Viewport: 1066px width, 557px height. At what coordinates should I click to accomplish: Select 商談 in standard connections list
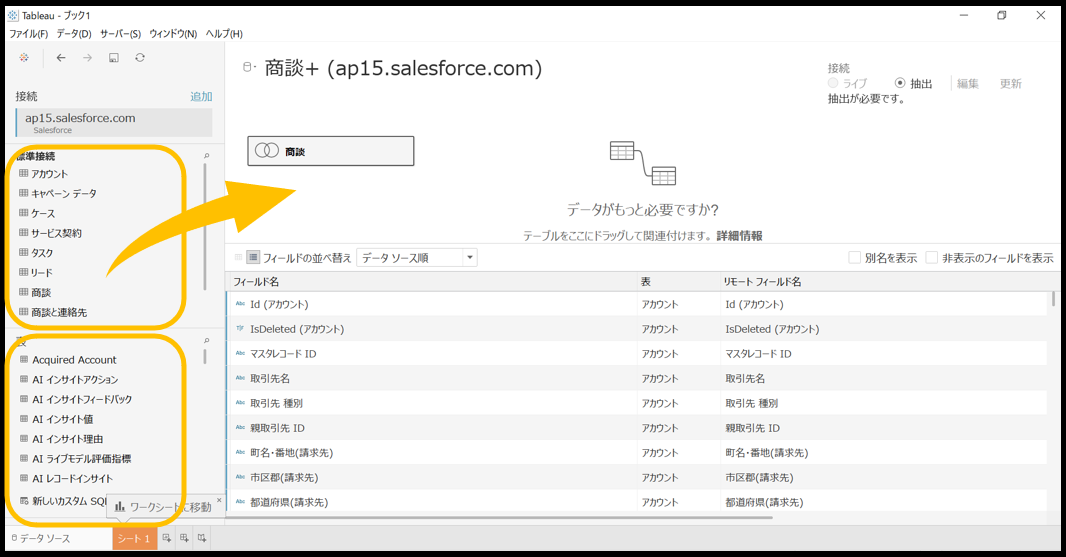click(x=41, y=292)
